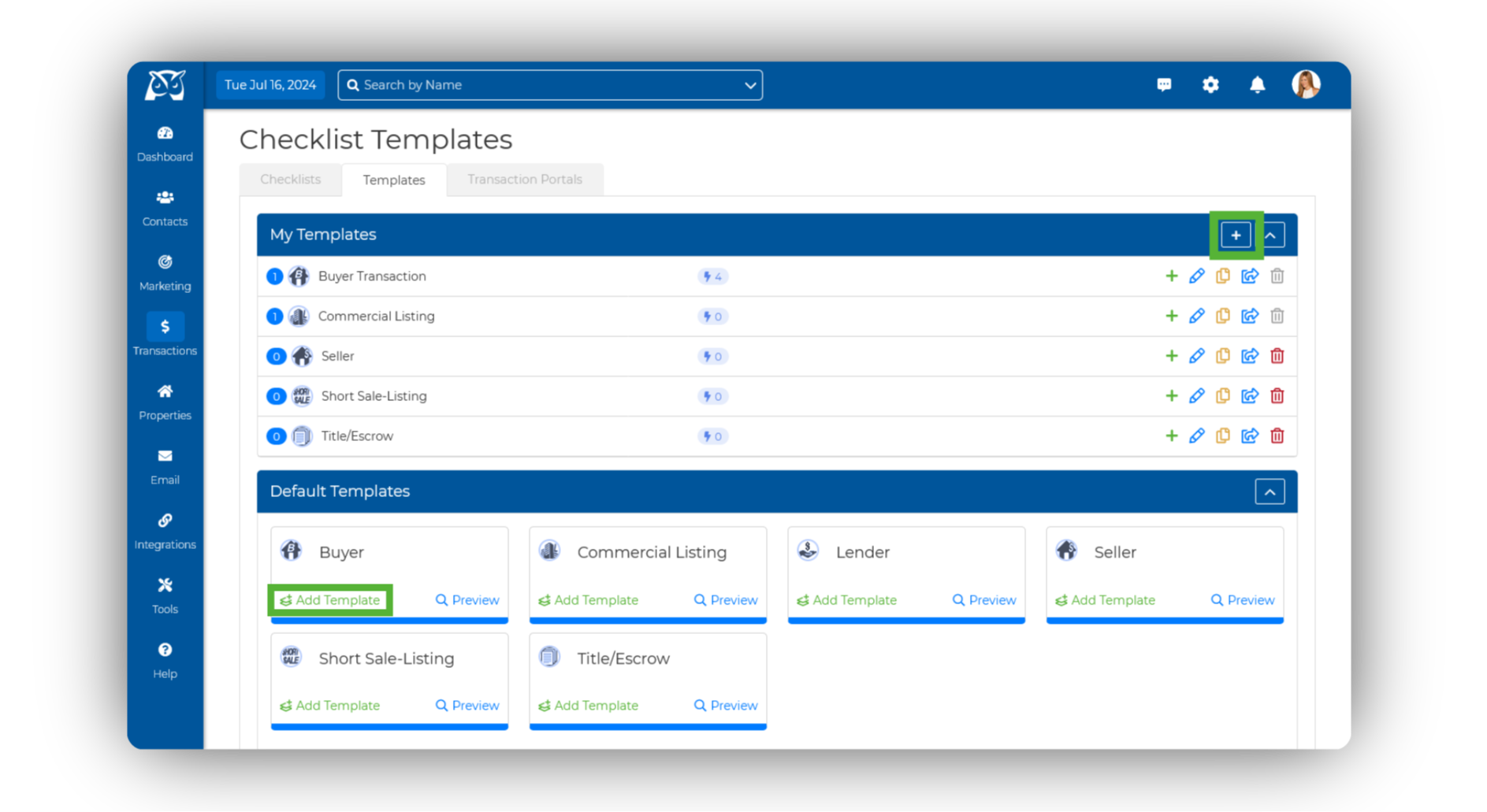
Task: Delete the Seller template
Action: click(1277, 356)
